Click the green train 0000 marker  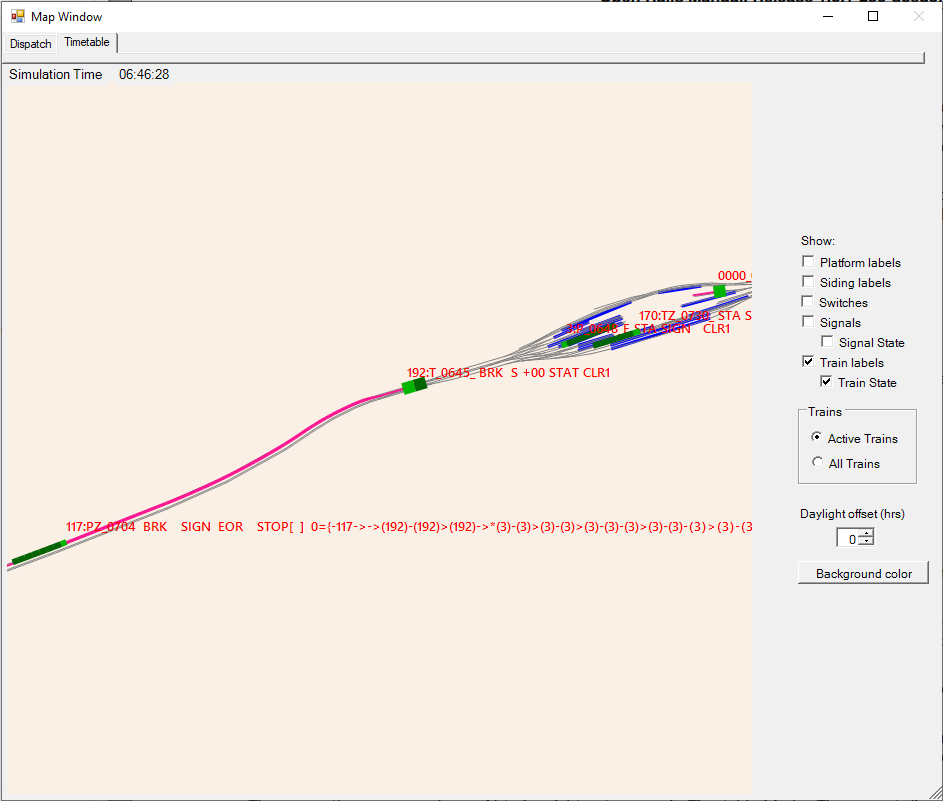click(x=719, y=291)
